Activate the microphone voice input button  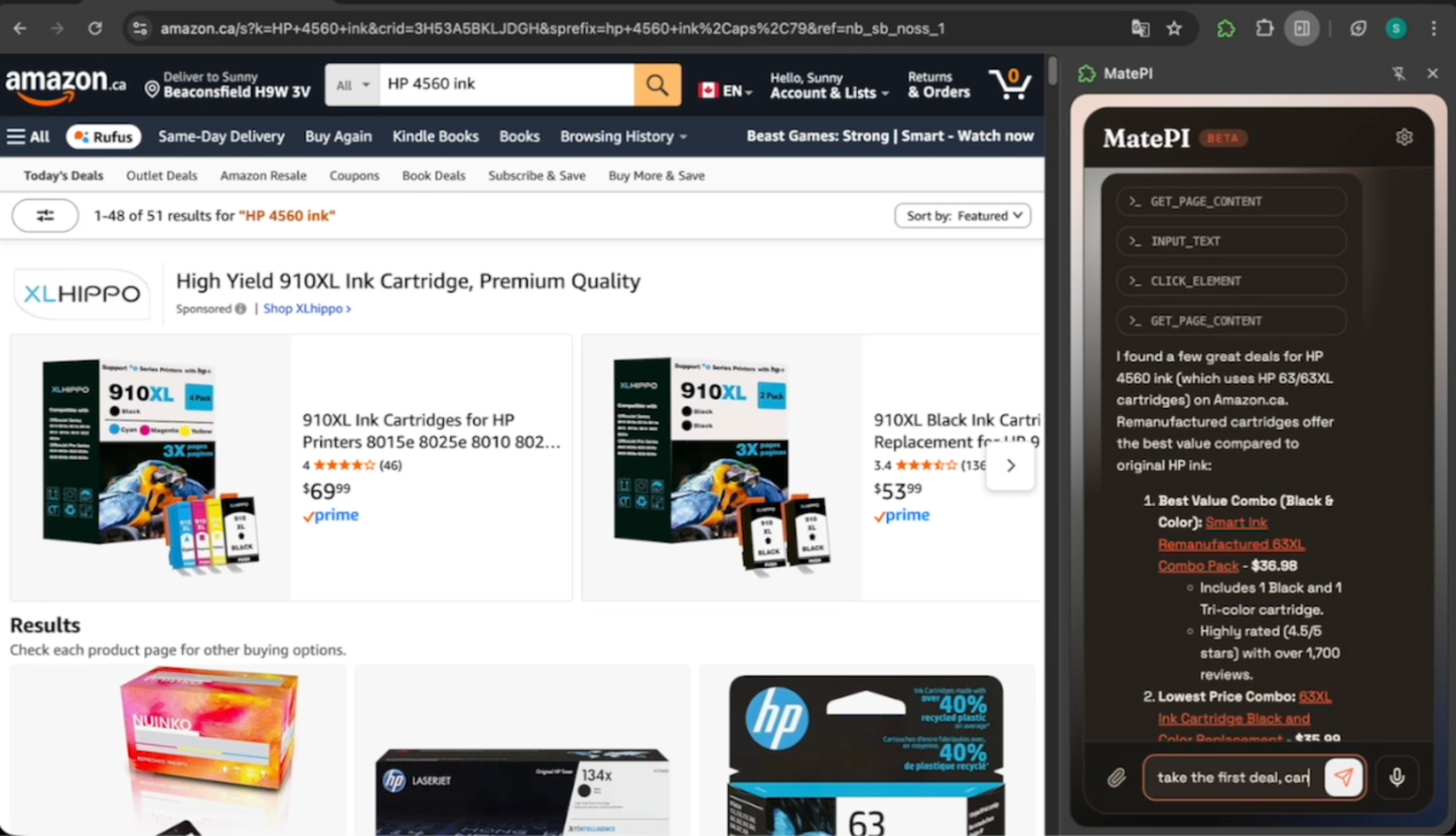tap(1397, 777)
